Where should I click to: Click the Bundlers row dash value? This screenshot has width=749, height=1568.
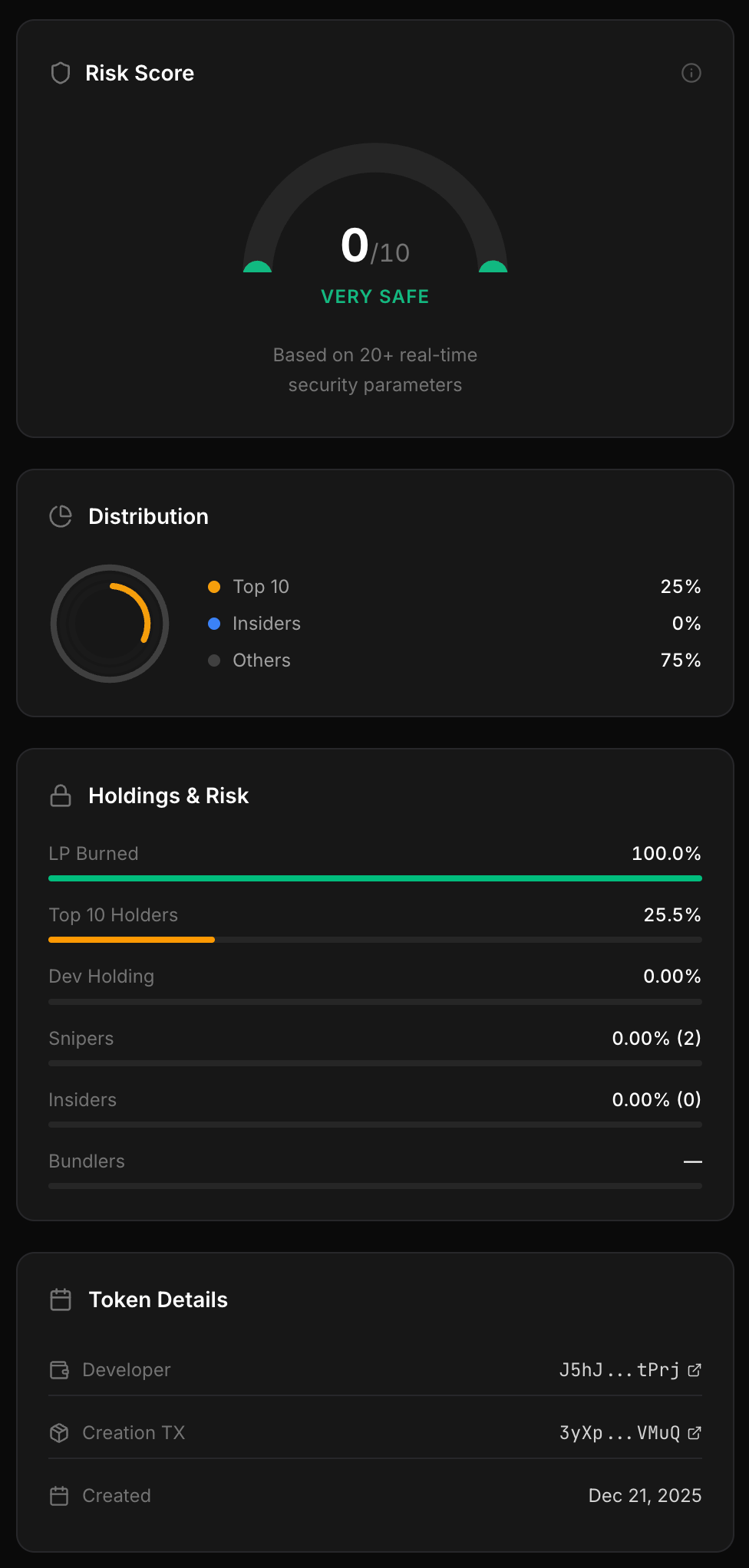tap(692, 1161)
